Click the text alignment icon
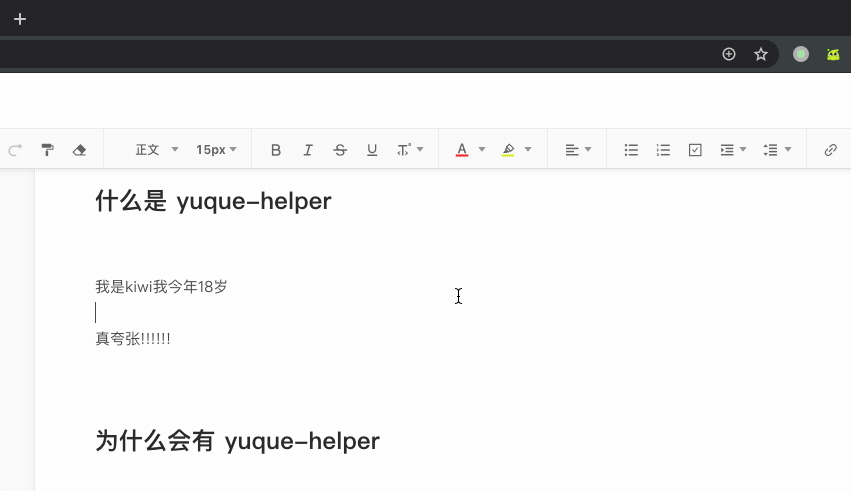Screen dimensions: 851x491 (x=571, y=150)
